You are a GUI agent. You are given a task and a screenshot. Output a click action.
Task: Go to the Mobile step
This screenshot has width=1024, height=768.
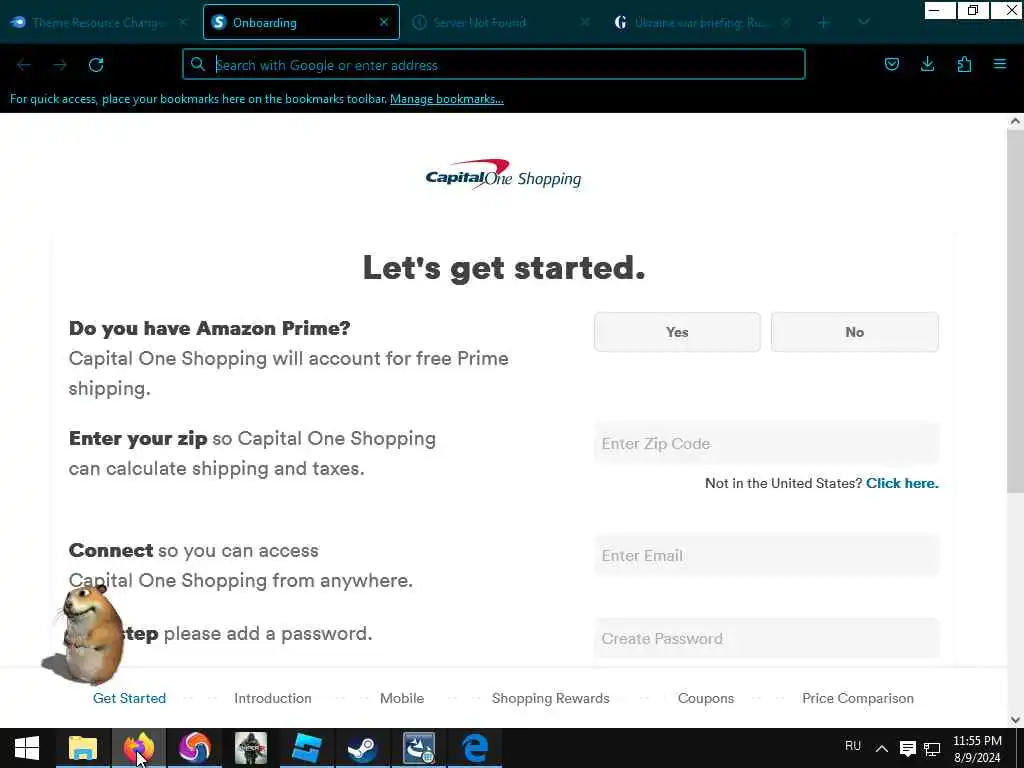[x=402, y=698]
